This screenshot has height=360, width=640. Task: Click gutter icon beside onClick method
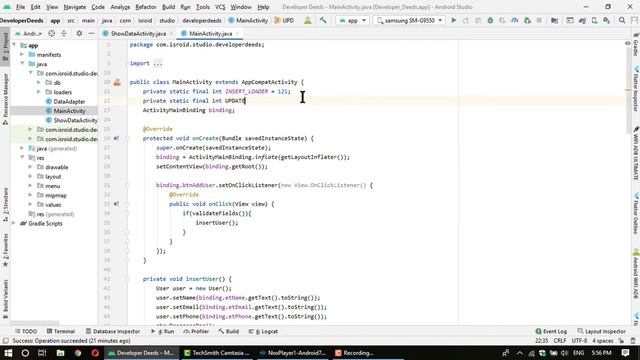[x=116, y=204]
